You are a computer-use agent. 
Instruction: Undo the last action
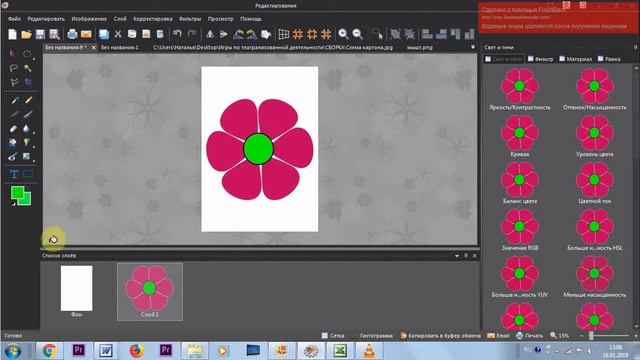coord(177,33)
